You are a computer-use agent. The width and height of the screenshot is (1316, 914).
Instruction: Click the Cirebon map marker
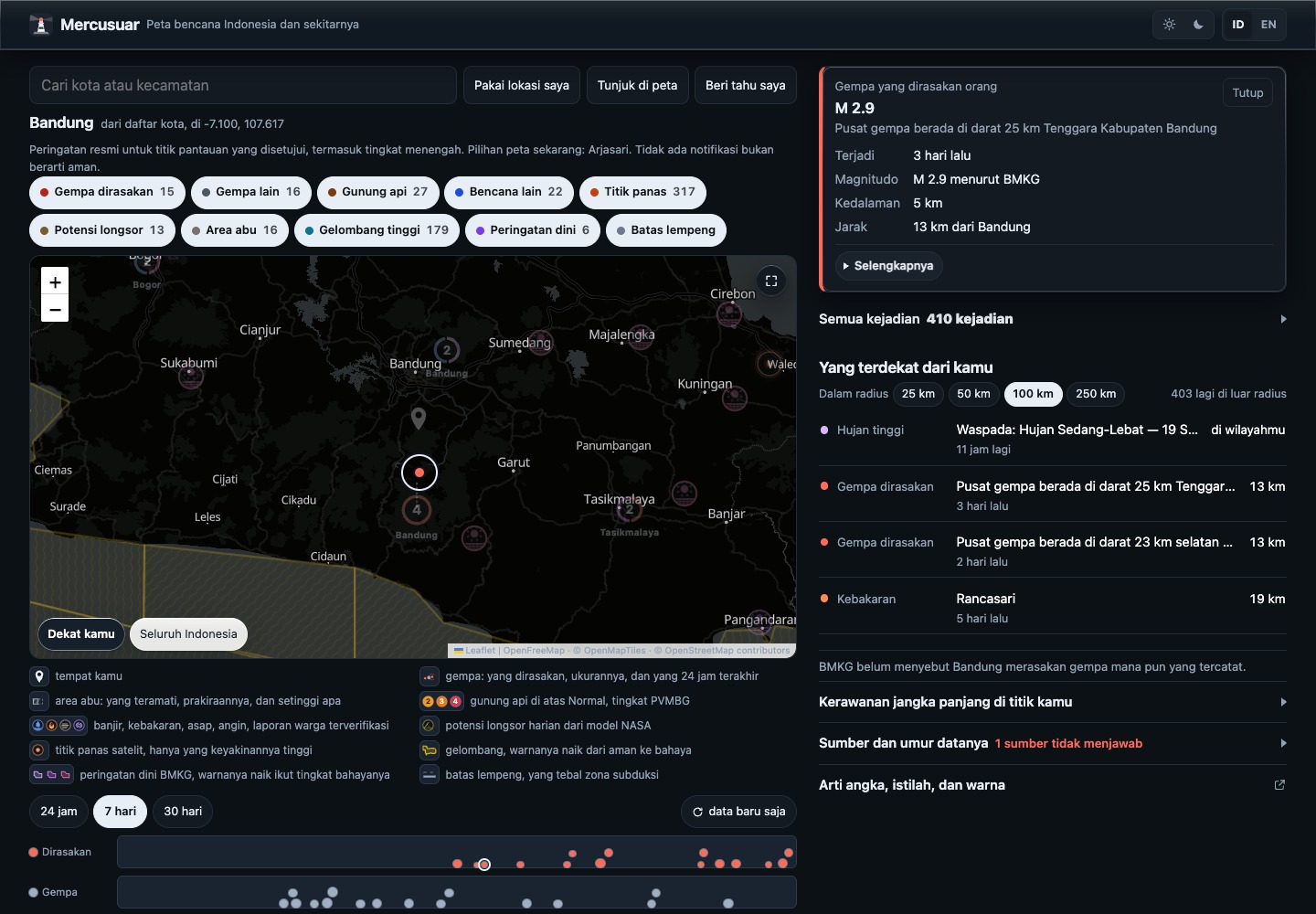click(x=729, y=314)
